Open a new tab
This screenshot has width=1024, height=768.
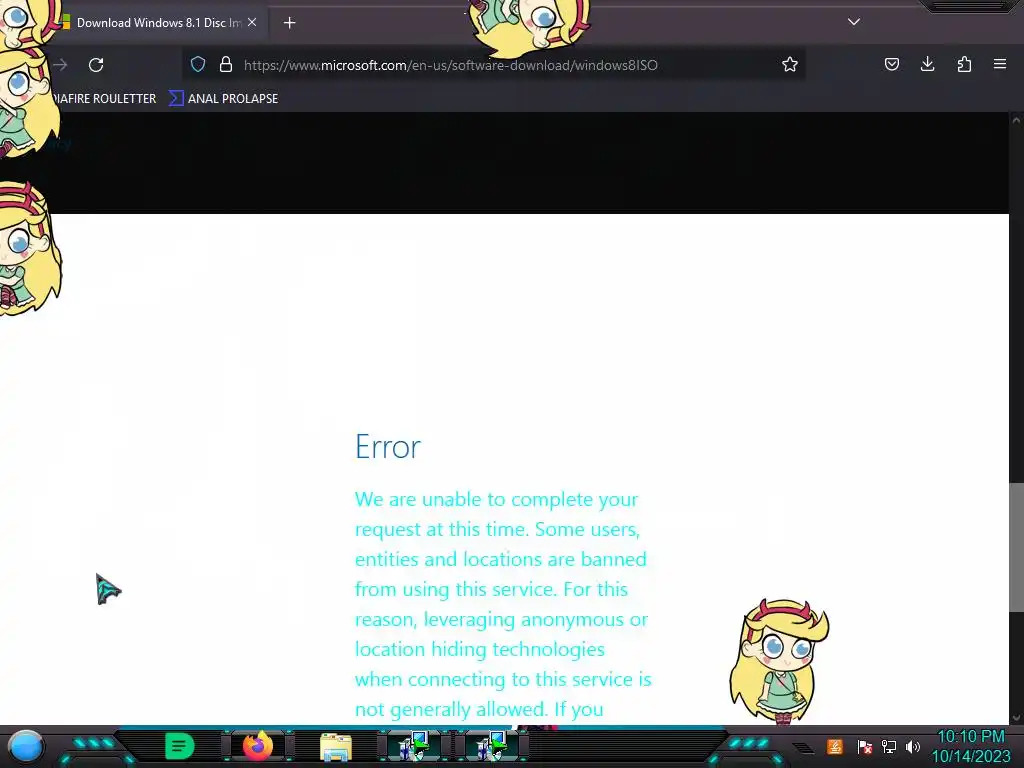(x=289, y=23)
